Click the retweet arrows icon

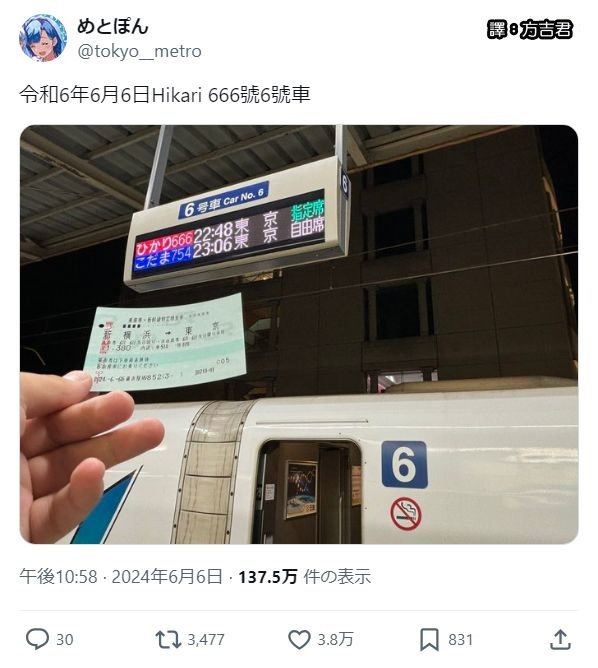[x=168, y=639]
